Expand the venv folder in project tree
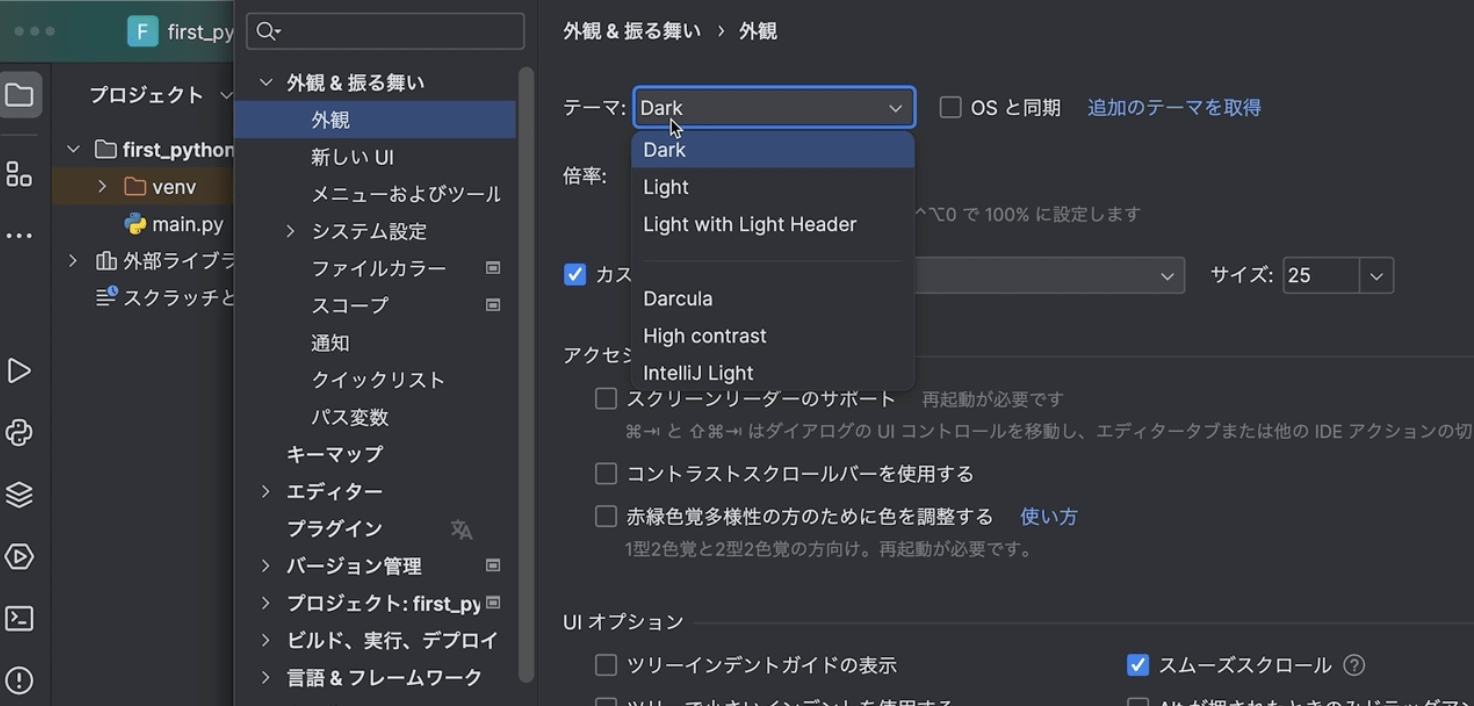The image size is (1474, 706). pyautogui.click(x=102, y=187)
